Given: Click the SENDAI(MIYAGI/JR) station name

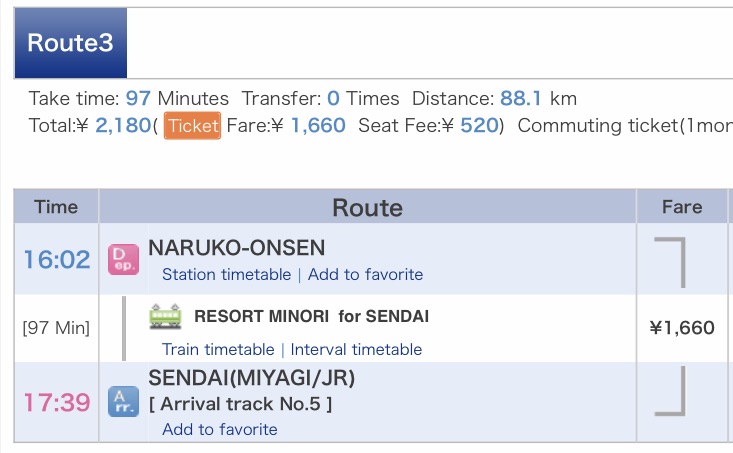Looking at the screenshot, I should pyautogui.click(x=251, y=378).
